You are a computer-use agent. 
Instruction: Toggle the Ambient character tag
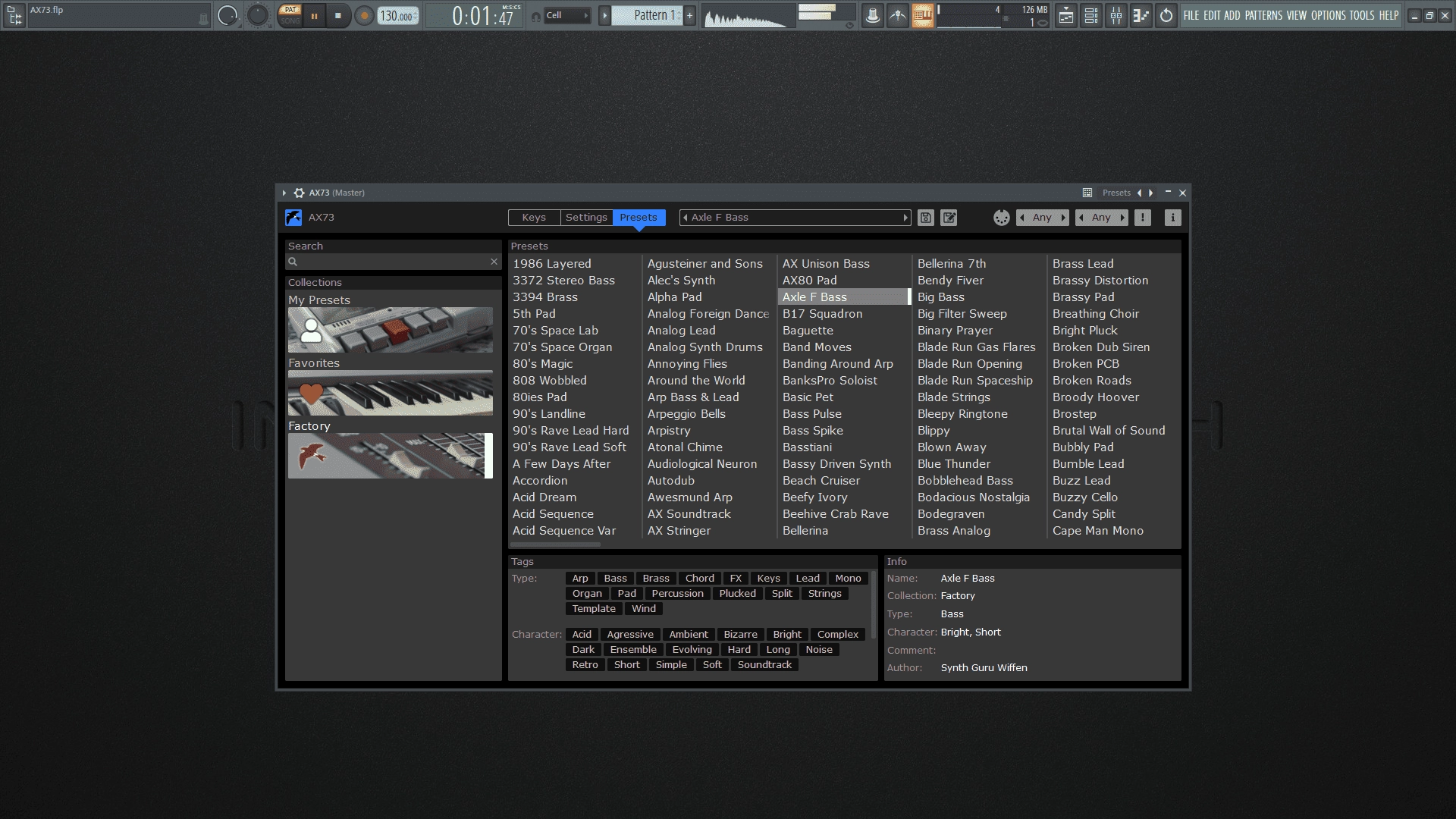[x=688, y=635]
